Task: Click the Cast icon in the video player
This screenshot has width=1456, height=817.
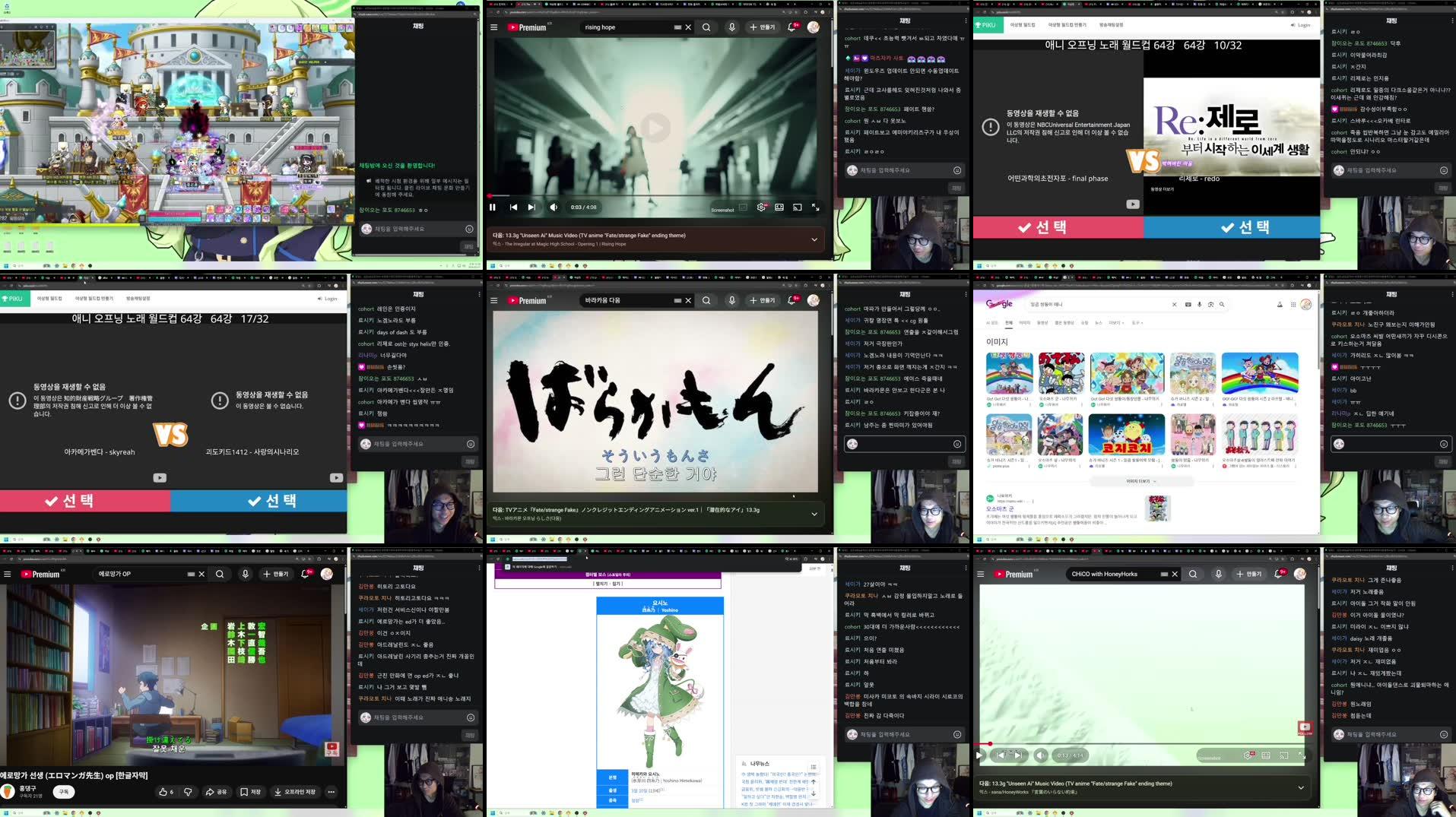Action: [x=797, y=207]
